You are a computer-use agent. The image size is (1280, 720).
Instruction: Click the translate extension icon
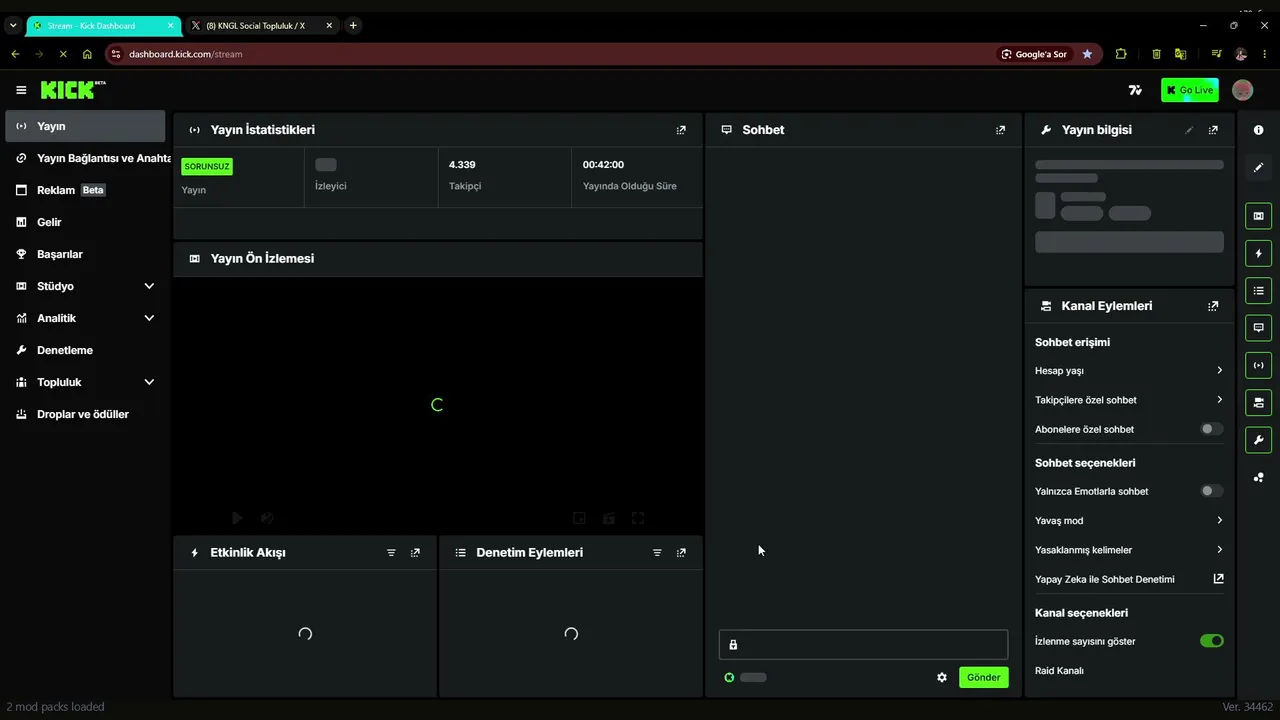pyautogui.click(x=1180, y=54)
